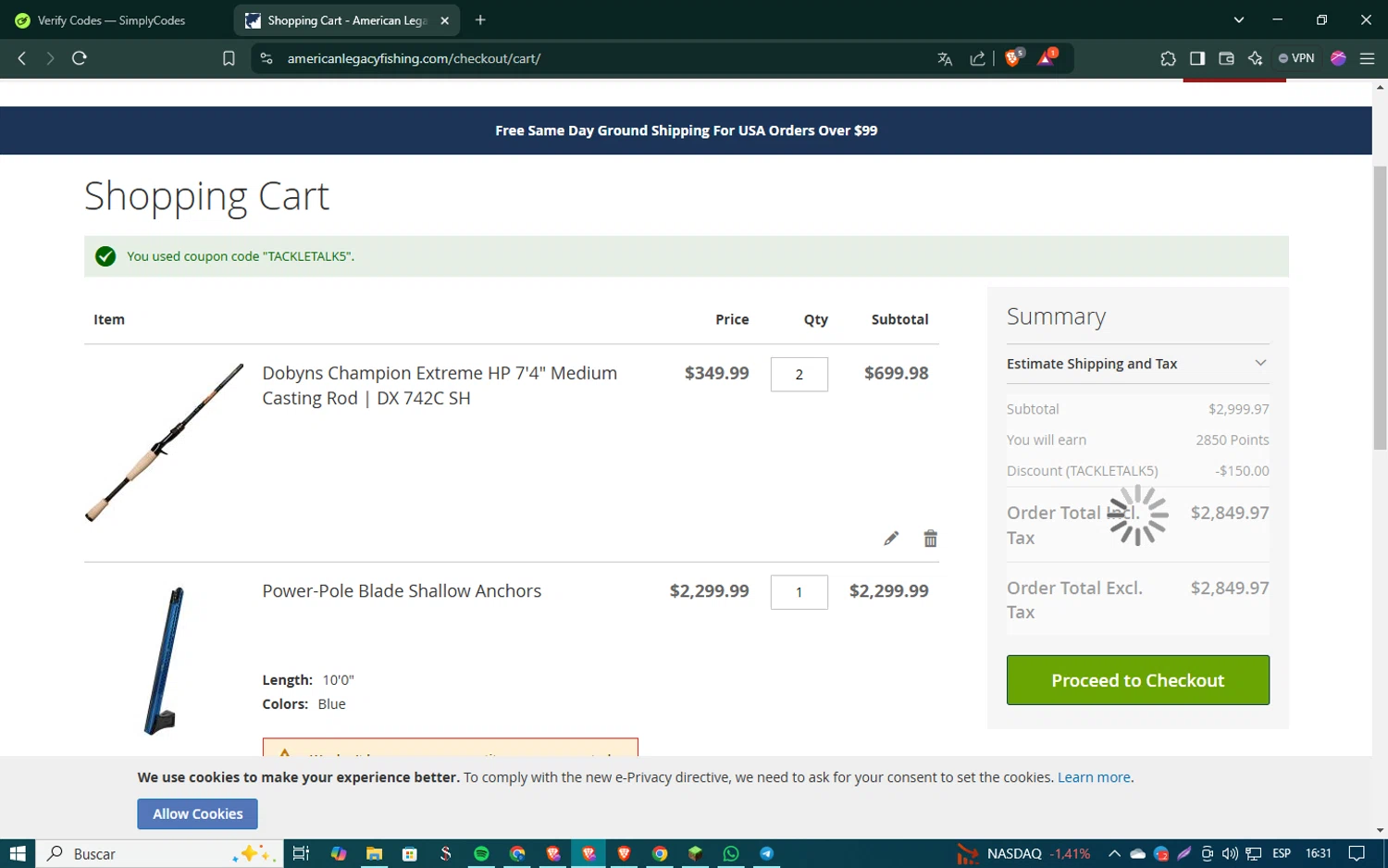The image size is (1388, 868).
Task: Open Microsoft Store from the taskbar
Action: tap(410, 853)
